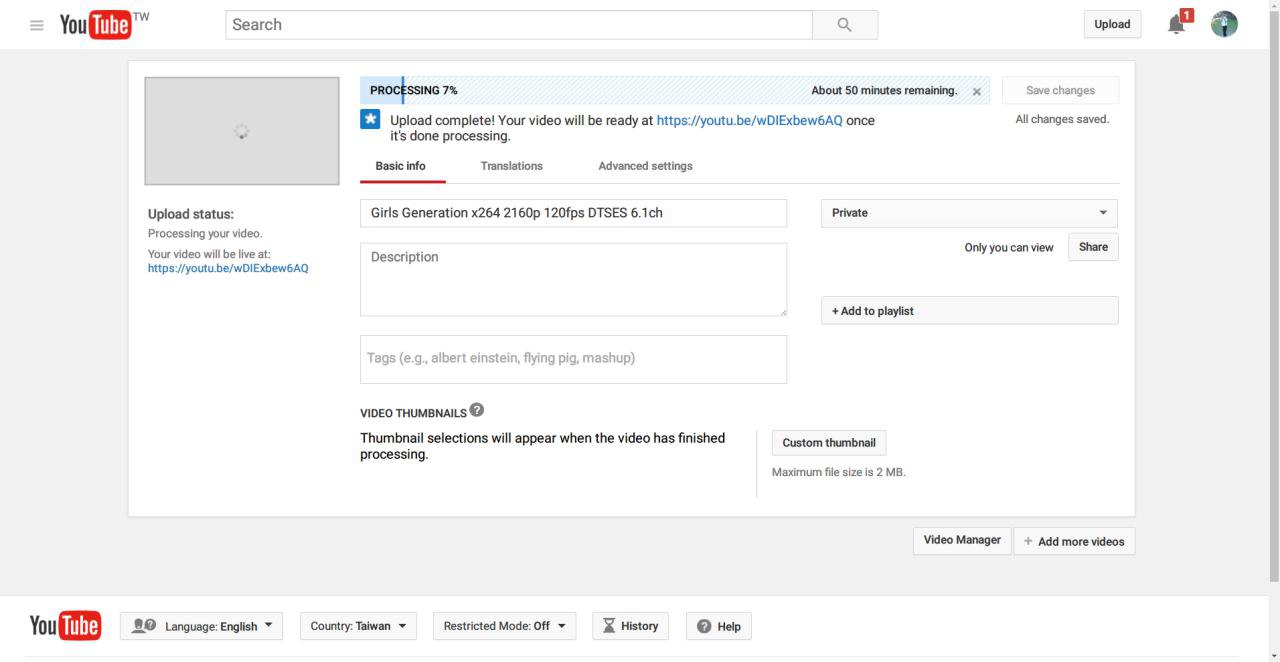Switch to the Translations tab
Screen dimensions: 1280x662
(511, 166)
